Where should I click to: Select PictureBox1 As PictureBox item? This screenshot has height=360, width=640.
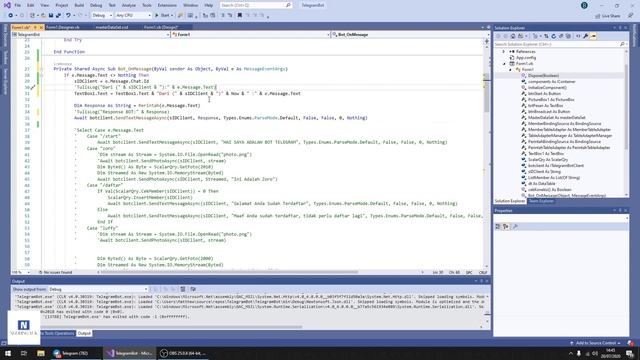pyautogui.click(x=551, y=100)
